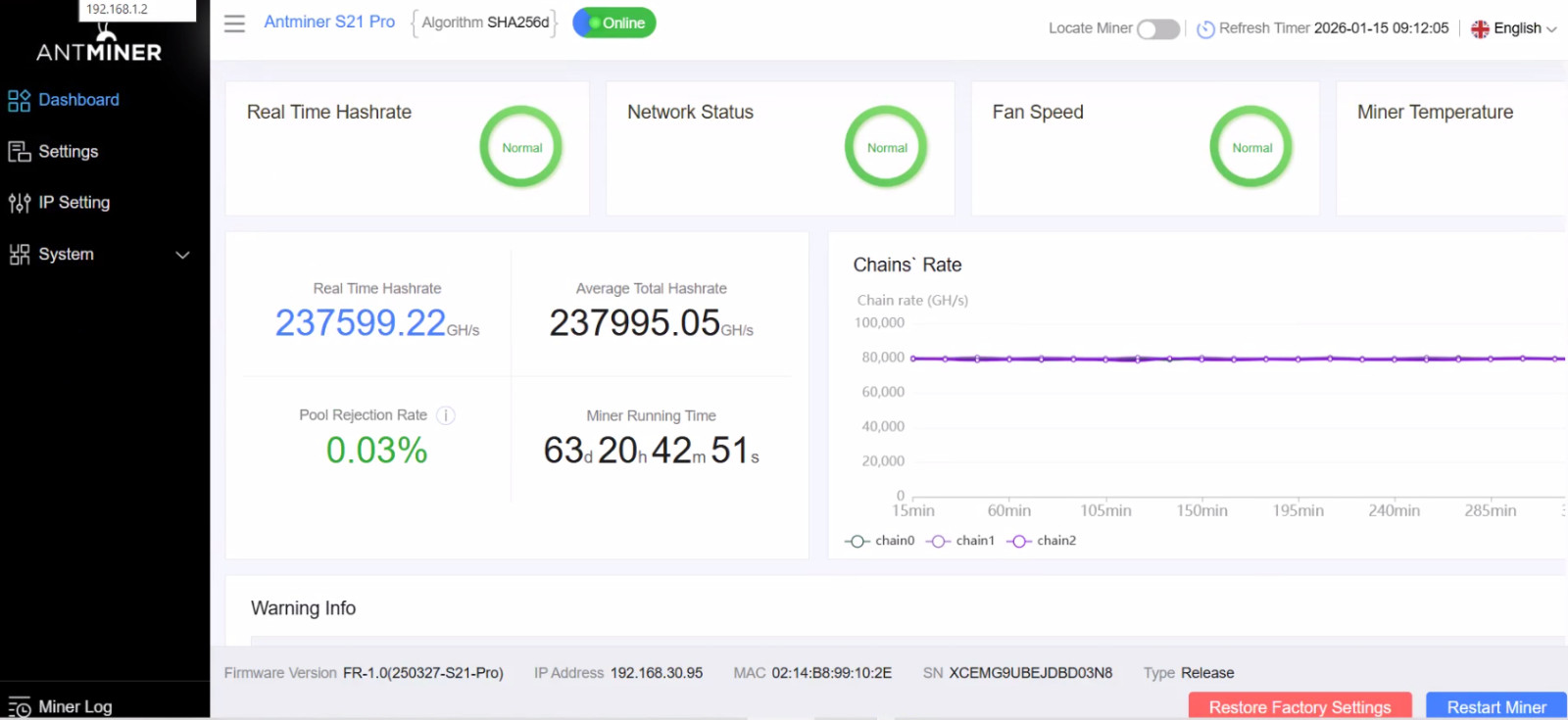
Task: Click the refresh timestamp 2026-01-15 09:12:05
Action: click(1381, 28)
